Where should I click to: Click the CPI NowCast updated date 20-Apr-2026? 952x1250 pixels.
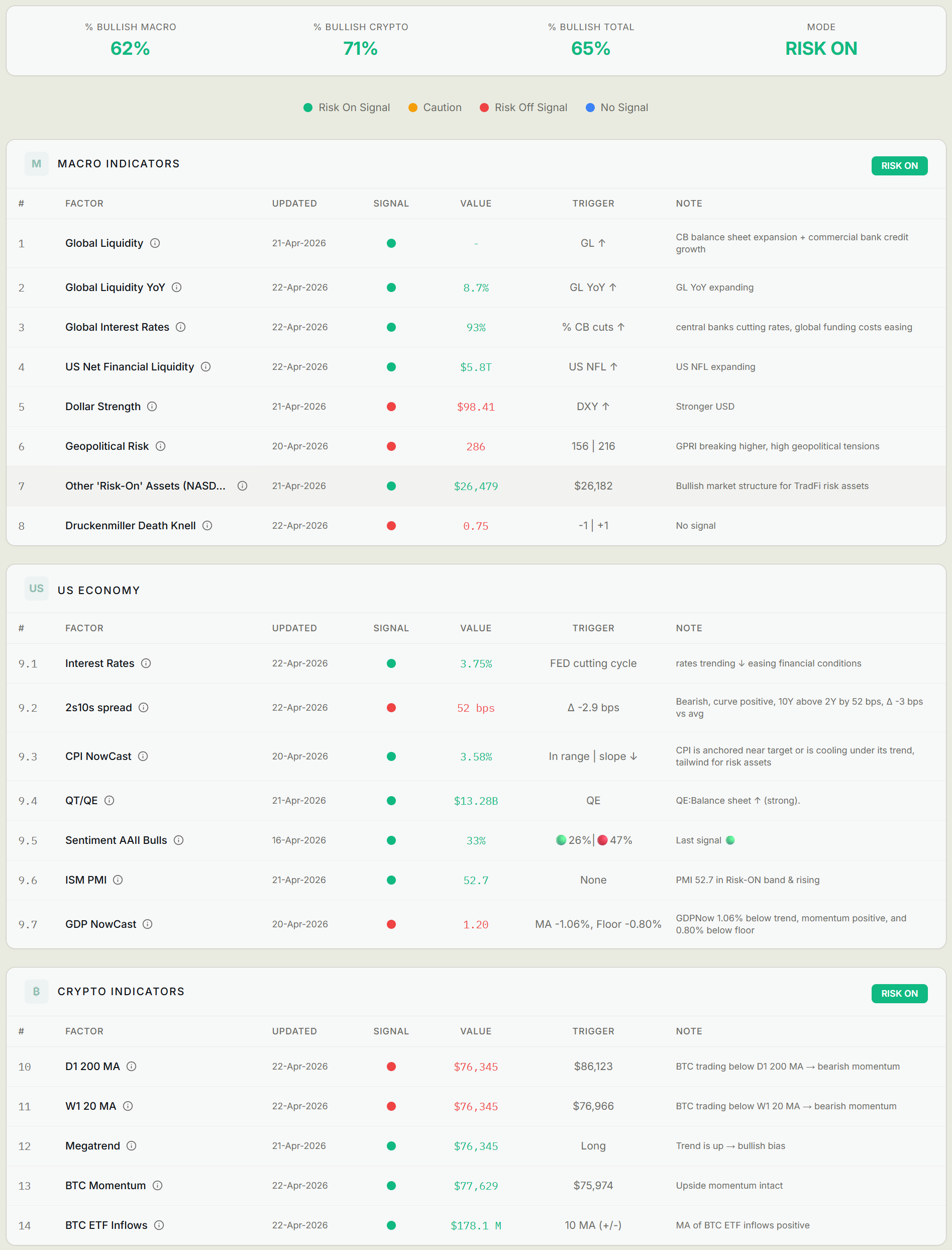[300, 756]
